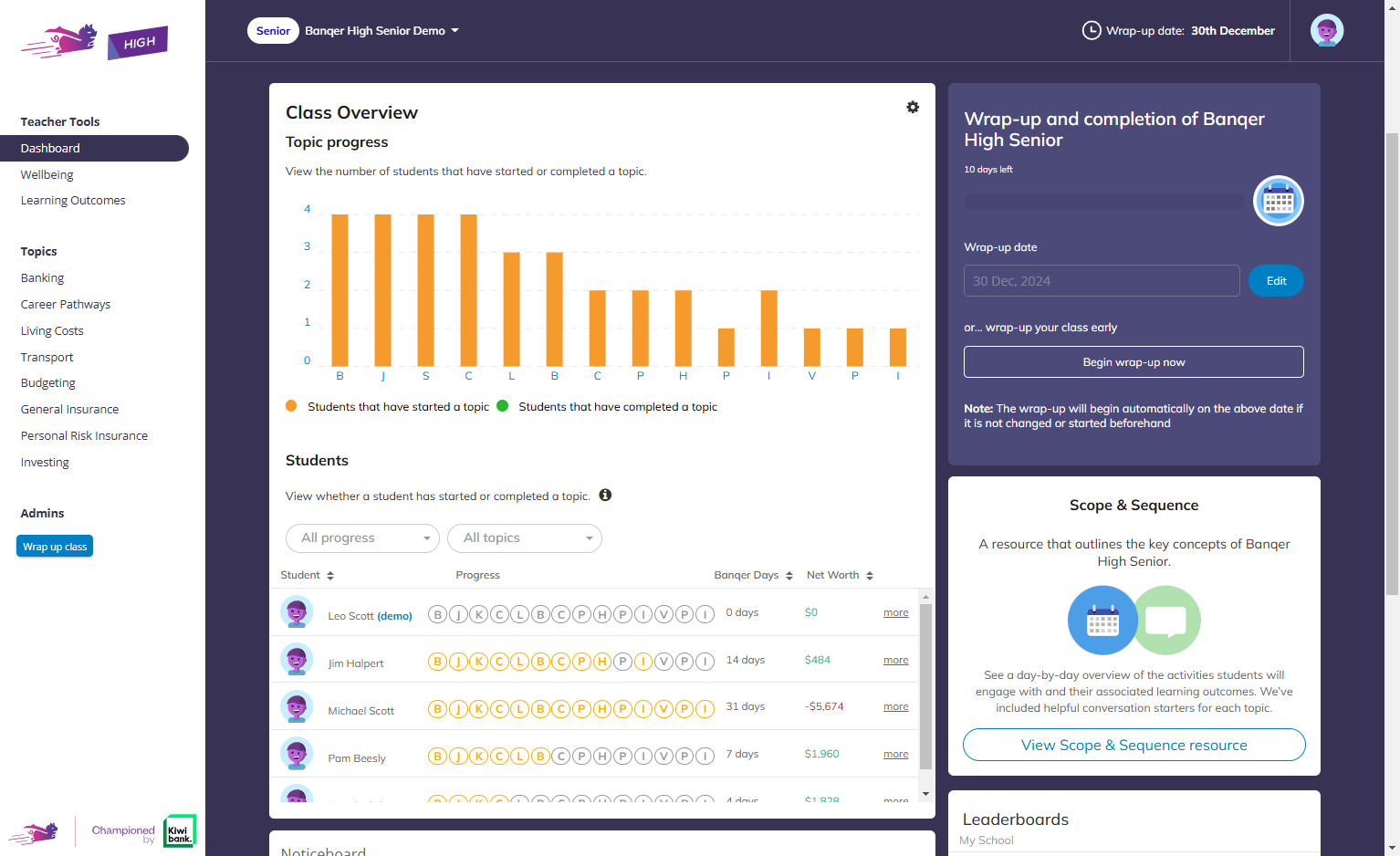The height and width of the screenshot is (856, 1400).
Task: Click the Kiwibank logo
Action: 180,831
